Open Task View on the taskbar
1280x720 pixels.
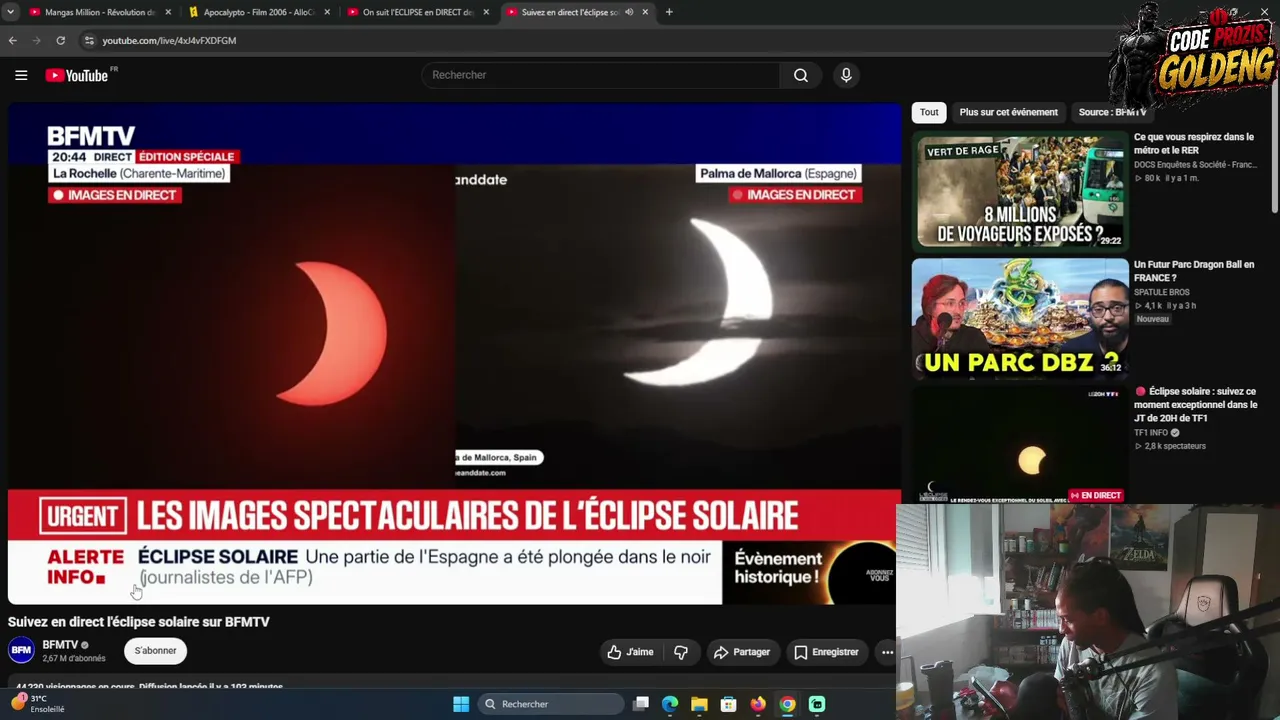tap(641, 704)
